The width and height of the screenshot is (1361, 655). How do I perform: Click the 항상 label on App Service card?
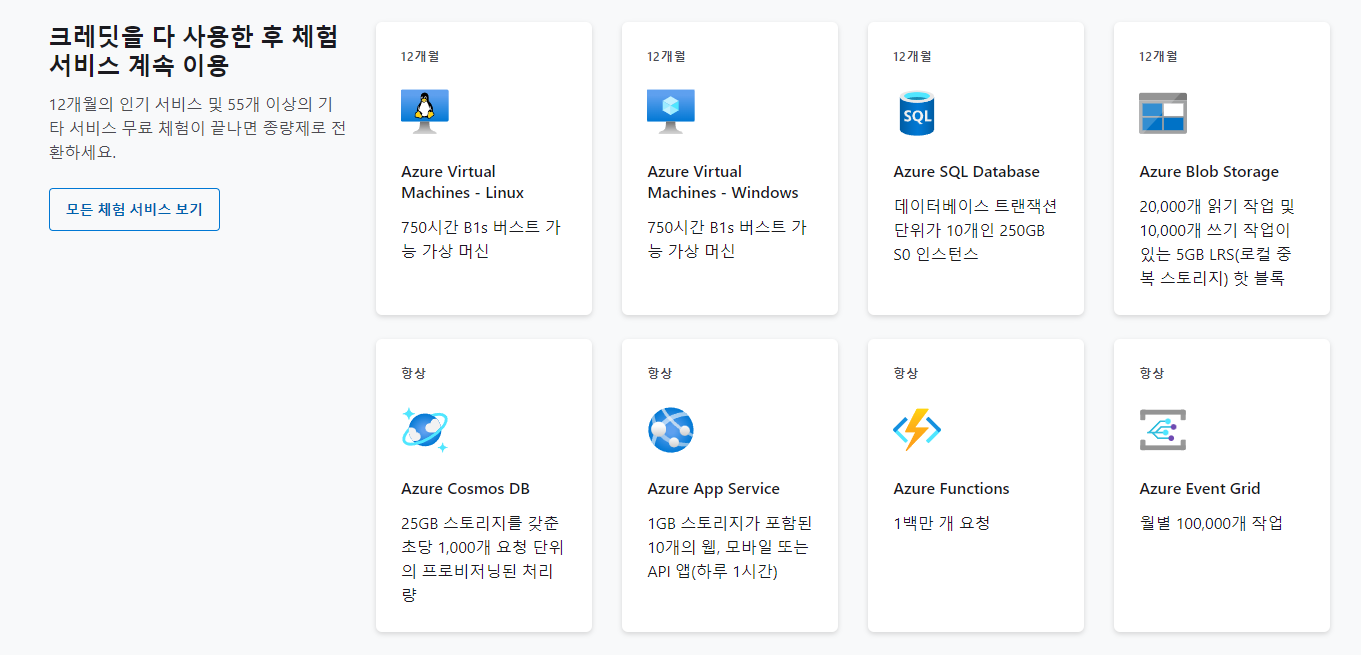pos(659,373)
